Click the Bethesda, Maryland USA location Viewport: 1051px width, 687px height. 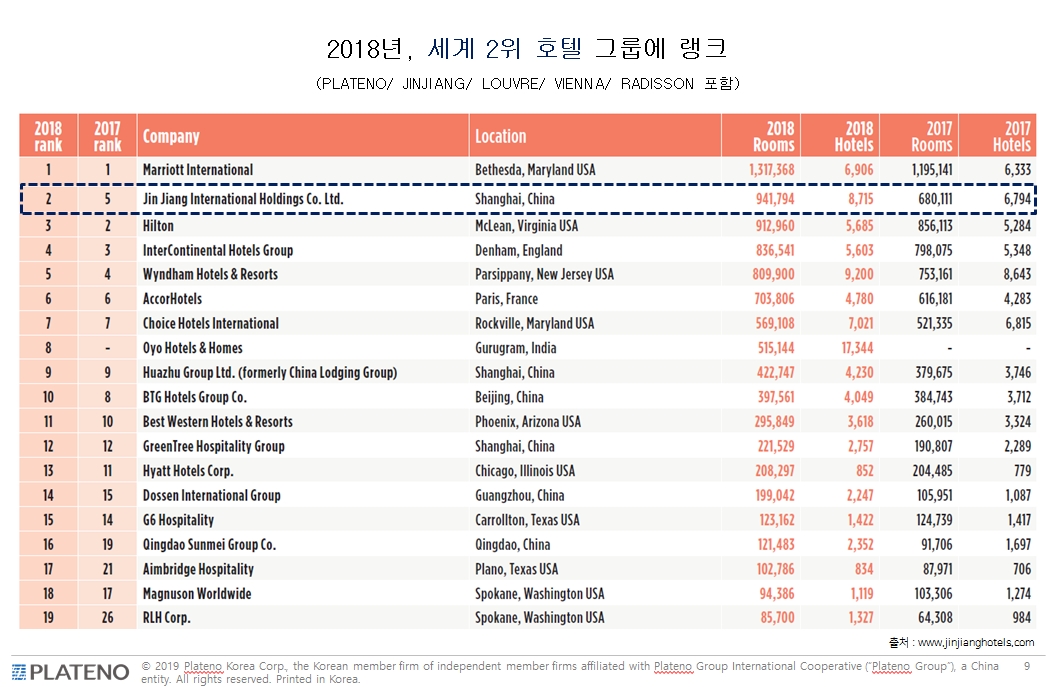(x=535, y=170)
